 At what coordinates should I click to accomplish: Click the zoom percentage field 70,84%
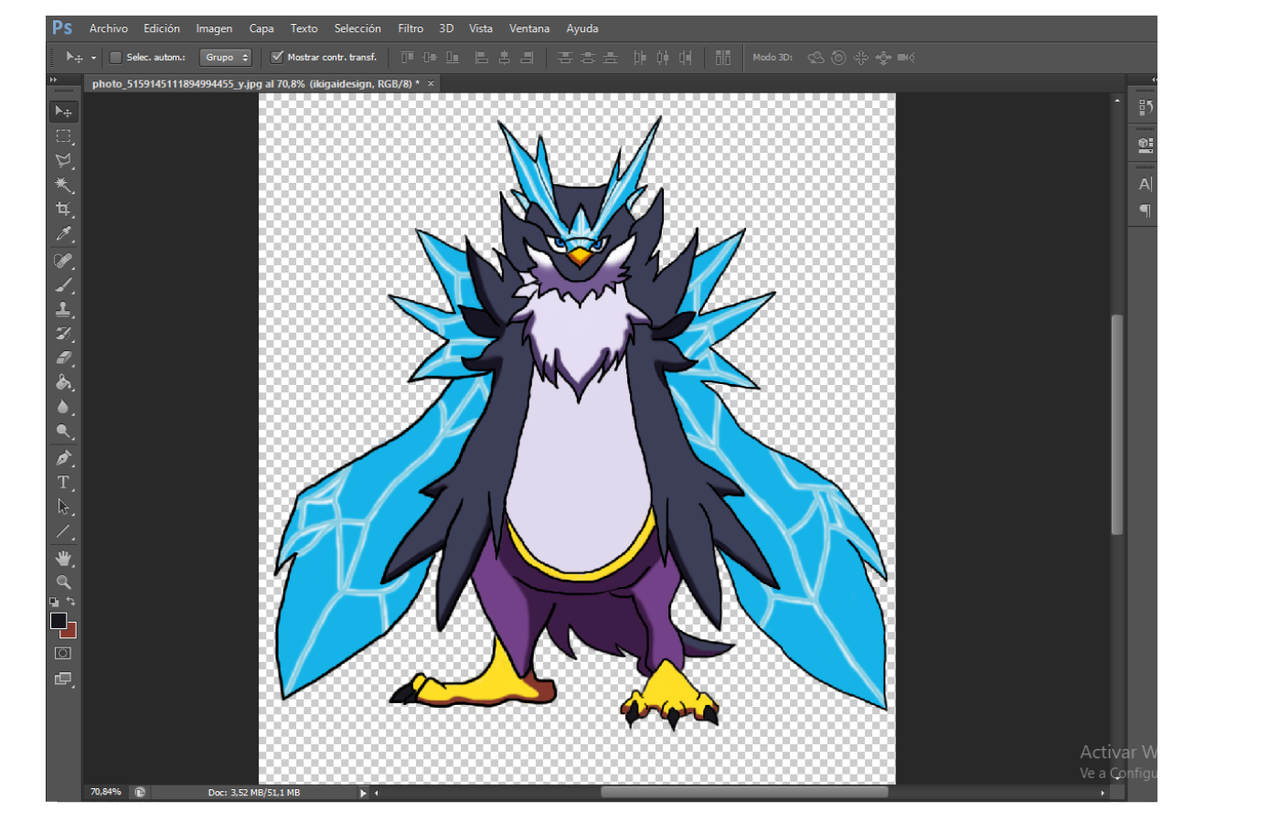click(x=106, y=792)
